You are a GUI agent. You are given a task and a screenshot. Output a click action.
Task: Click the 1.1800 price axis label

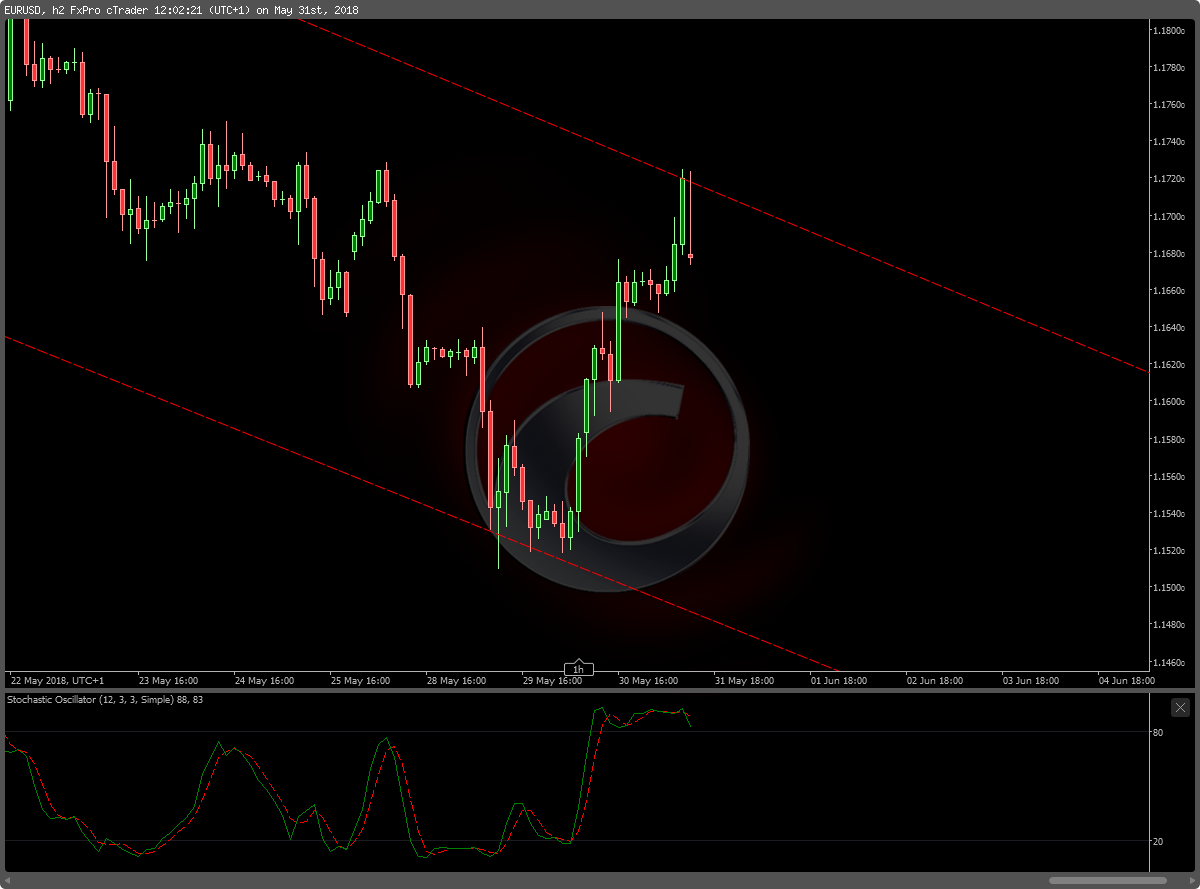tap(1168, 31)
